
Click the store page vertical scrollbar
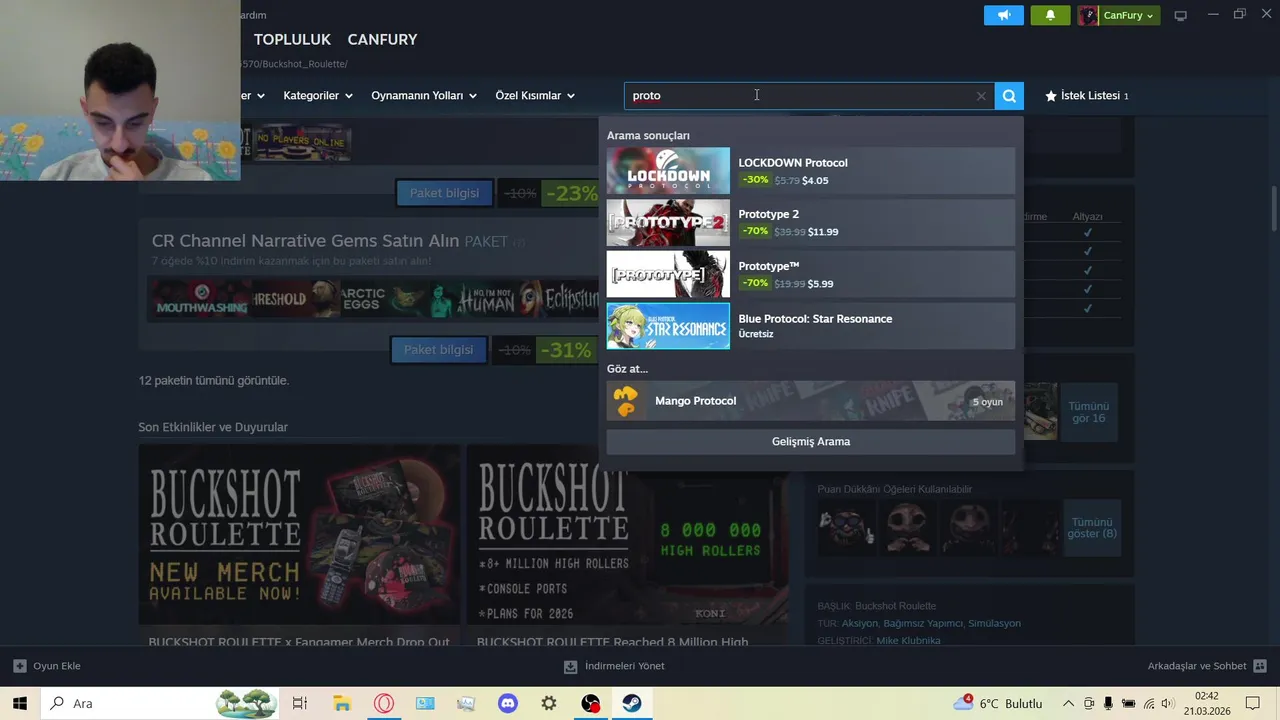point(1273,208)
